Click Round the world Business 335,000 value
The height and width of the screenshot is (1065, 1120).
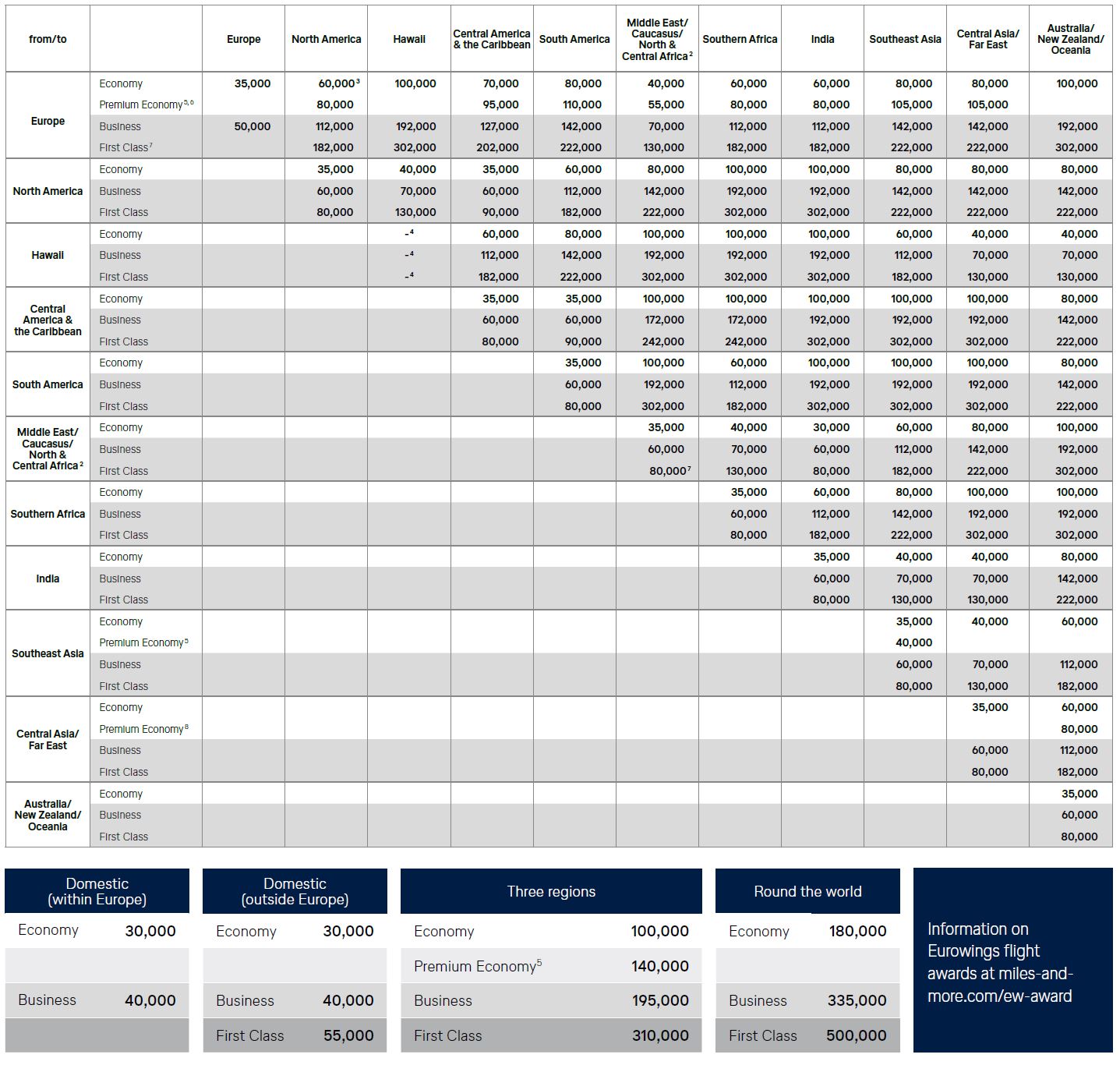(x=856, y=1000)
